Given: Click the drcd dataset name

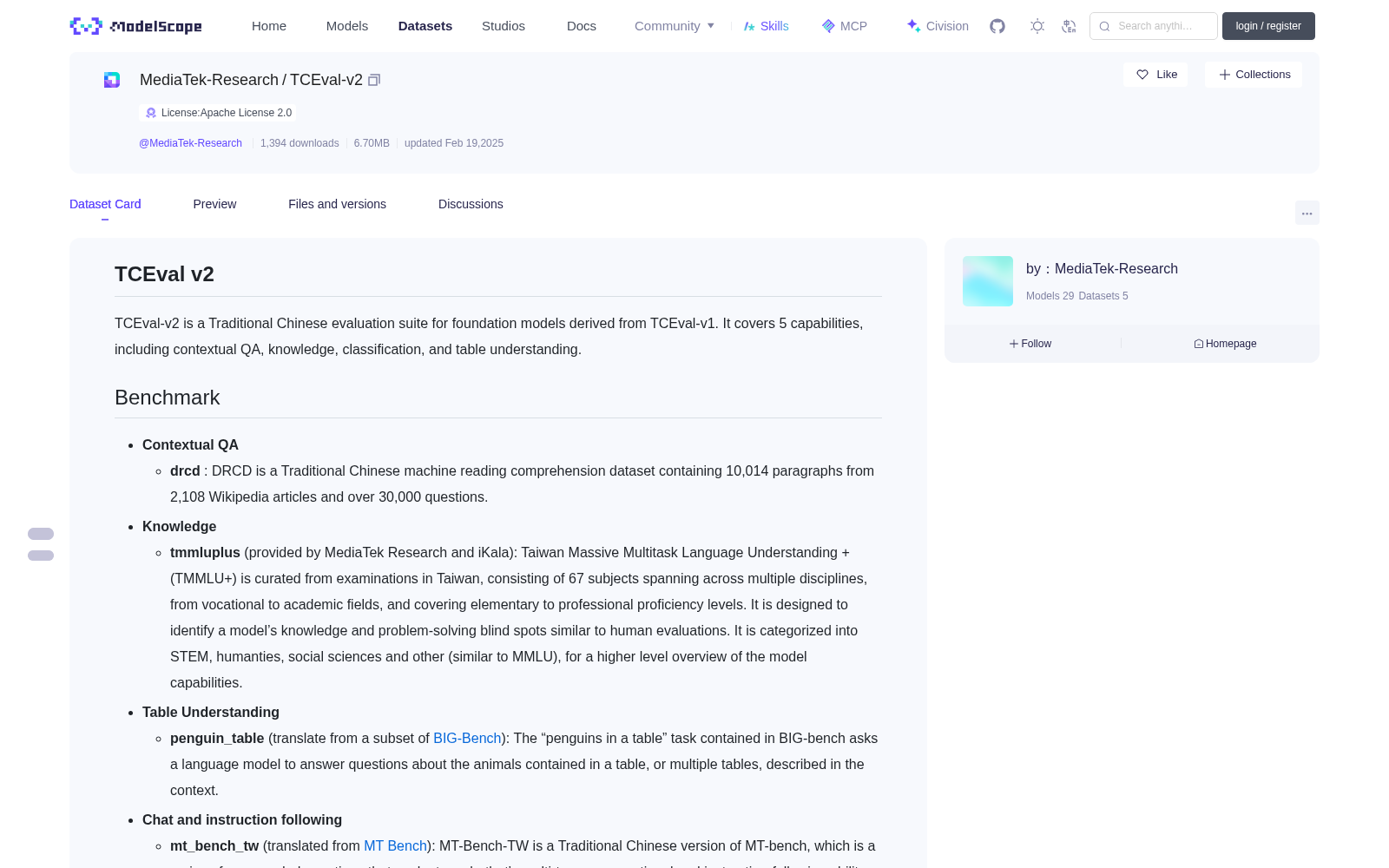Looking at the screenshot, I should tap(185, 470).
